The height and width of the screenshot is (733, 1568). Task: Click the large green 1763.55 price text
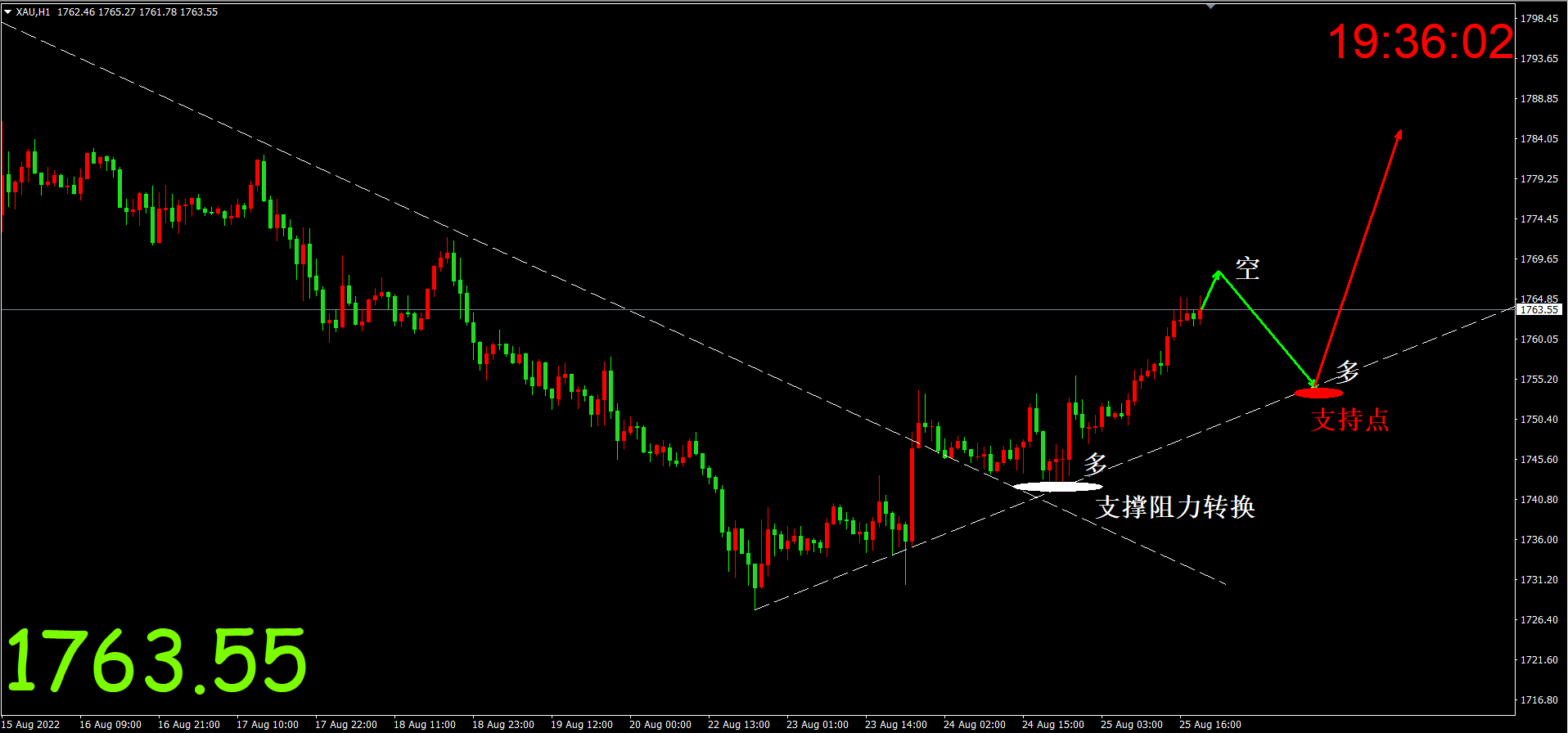click(156, 661)
